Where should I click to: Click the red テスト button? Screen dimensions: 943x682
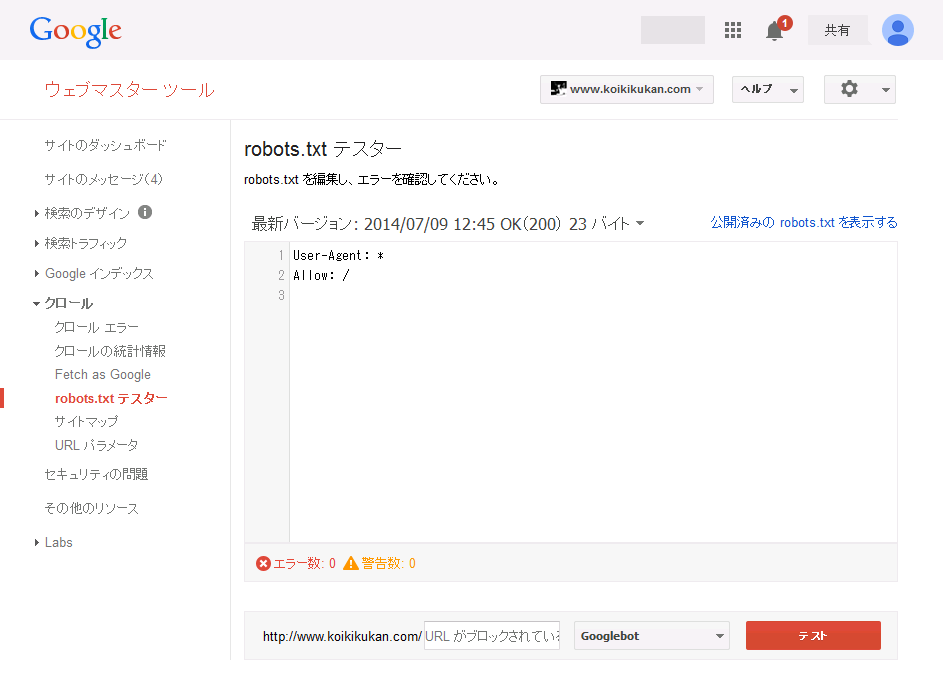813,636
